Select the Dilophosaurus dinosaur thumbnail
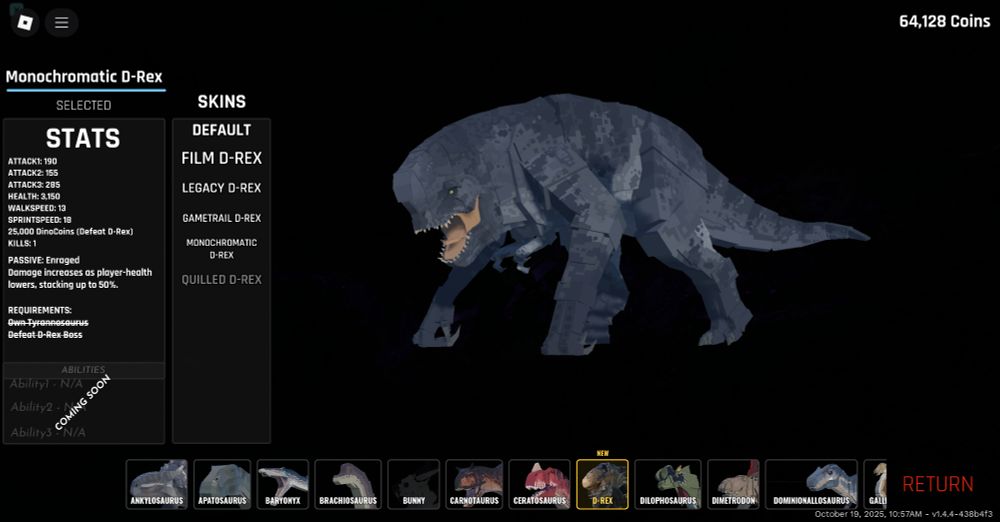The image size is (1000, 522). click(668, 484)
